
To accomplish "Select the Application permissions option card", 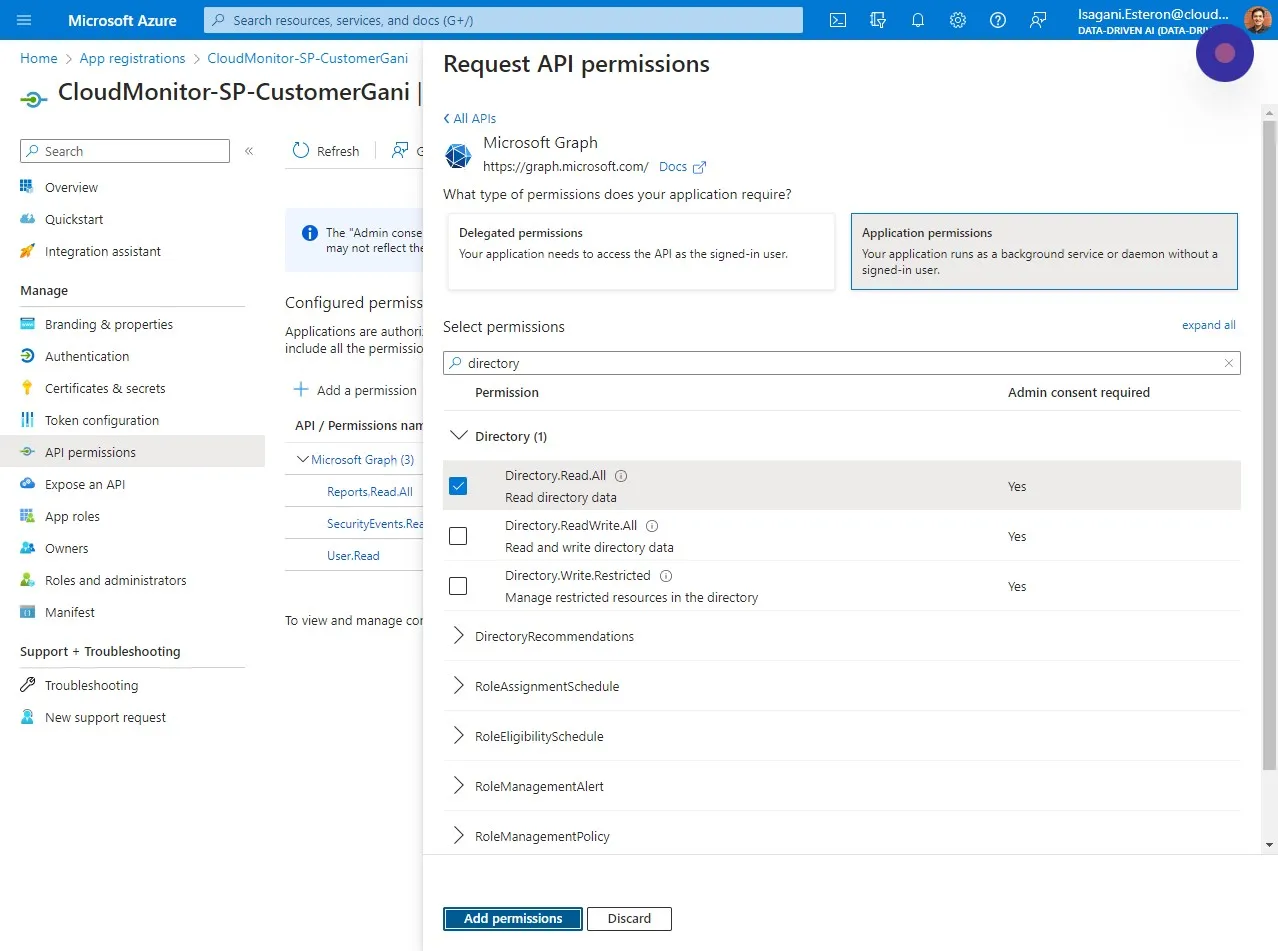I will point(1044,251).
